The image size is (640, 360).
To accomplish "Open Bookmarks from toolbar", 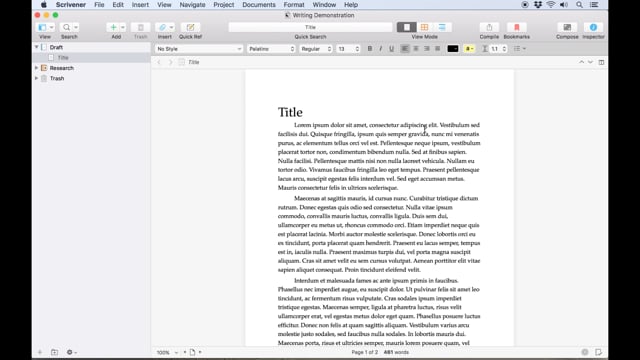I will pos(516,27).
